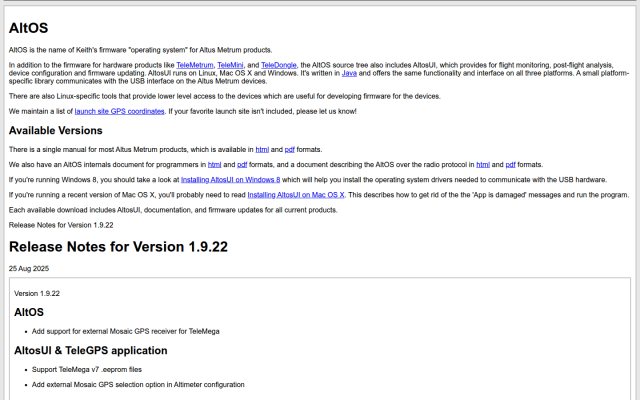The width and height of the screenshot is (640, 400).
Task: Click the 25 Aug 2025 release date
Action: point(29,269)
